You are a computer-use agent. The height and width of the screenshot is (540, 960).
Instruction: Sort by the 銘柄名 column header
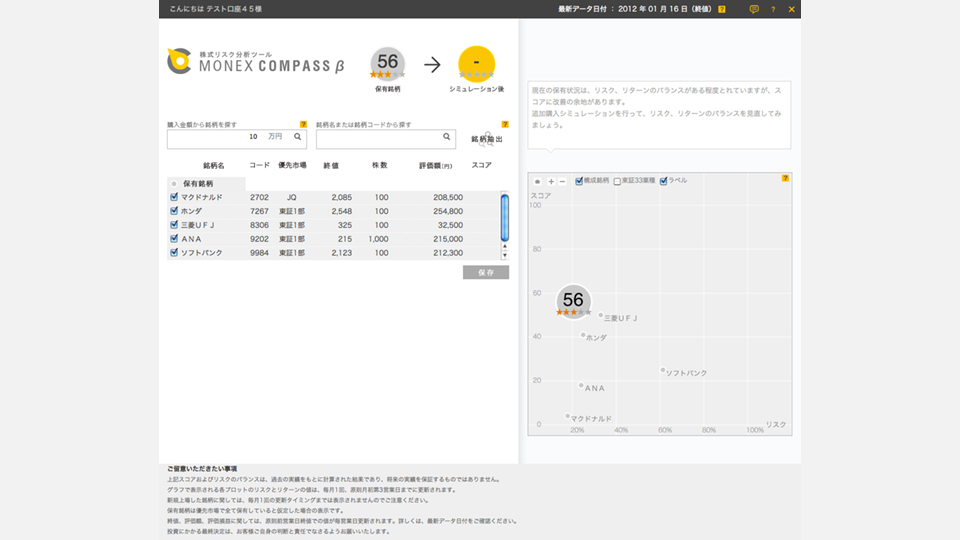pos(214,166)
